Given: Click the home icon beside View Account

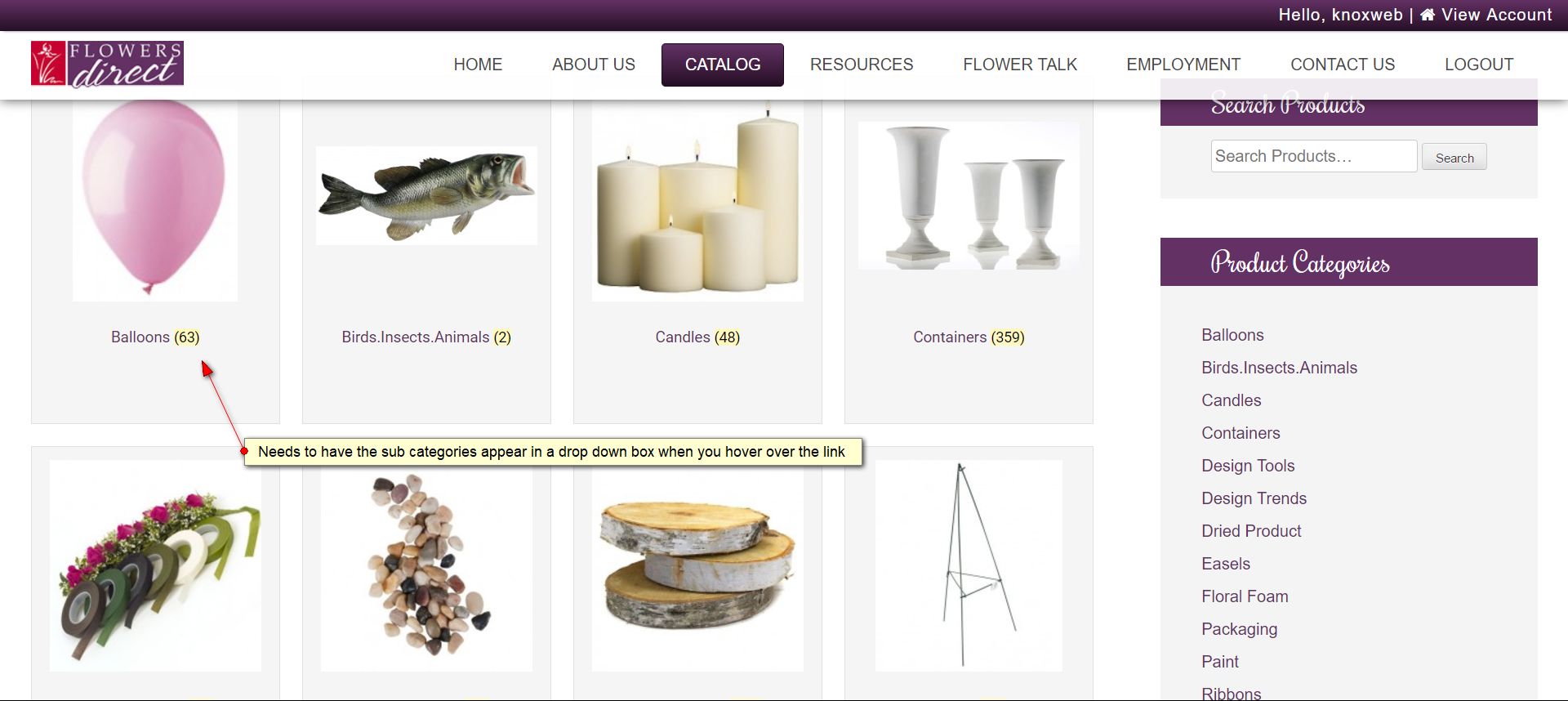Looking at the screenshot, I should click(x=1428, y=15).
